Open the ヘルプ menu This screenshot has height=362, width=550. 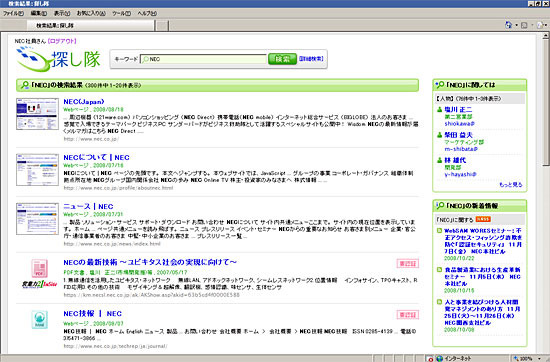147,13
